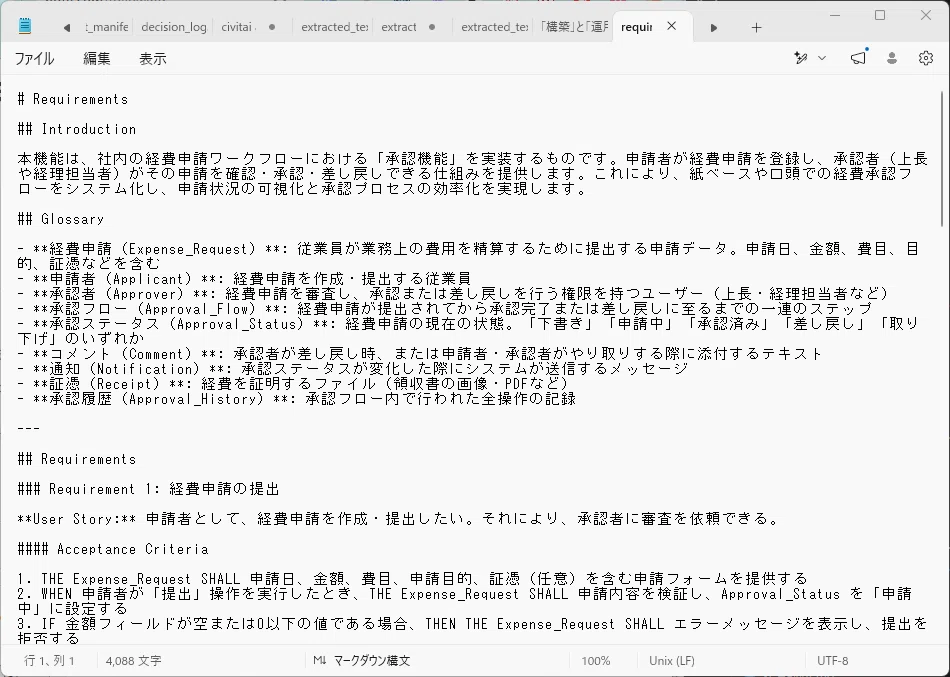
Task: Minimize the Notepad window
Action: [x=834, y=15]
